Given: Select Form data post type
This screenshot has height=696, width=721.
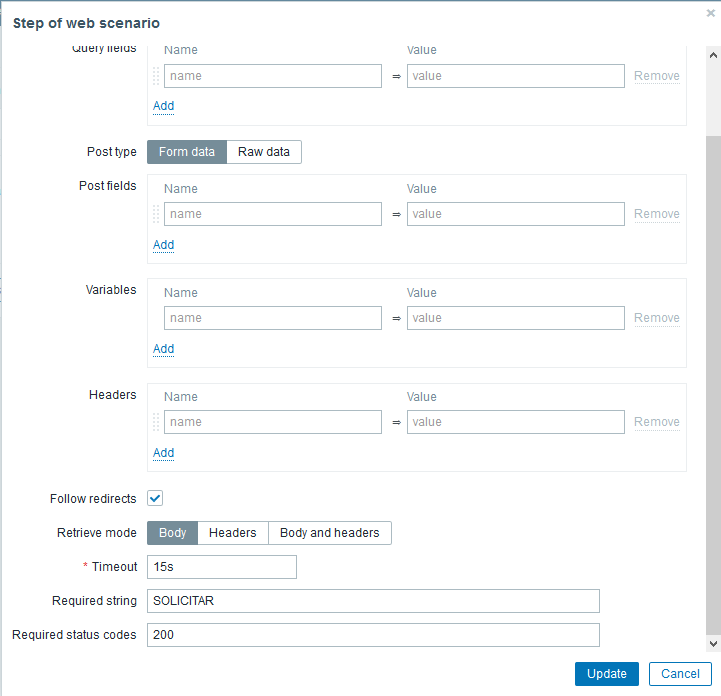Looking at the screenshot, I should point(187,152).
